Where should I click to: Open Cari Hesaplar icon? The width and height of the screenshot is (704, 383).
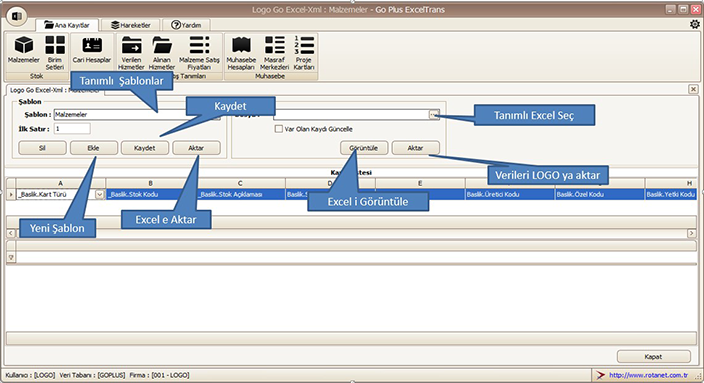click(92, 49)
